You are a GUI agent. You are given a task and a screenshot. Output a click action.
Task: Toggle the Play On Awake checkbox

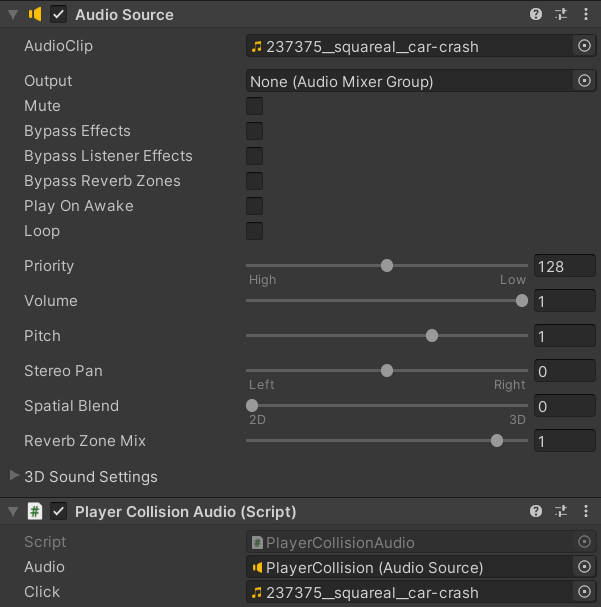click(255, 206)
